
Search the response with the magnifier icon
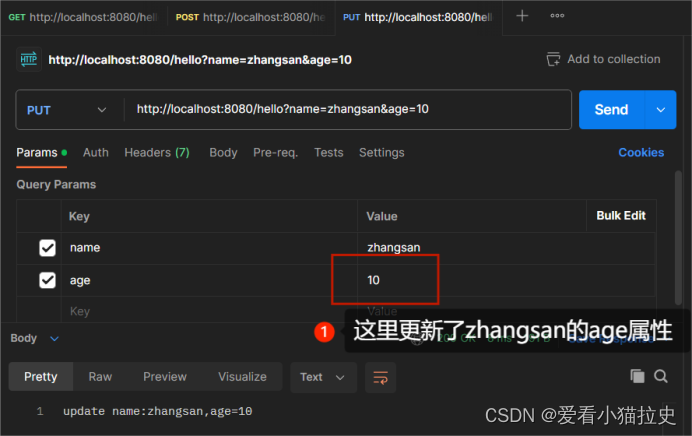pyautogui.click(x=661, y=376)
